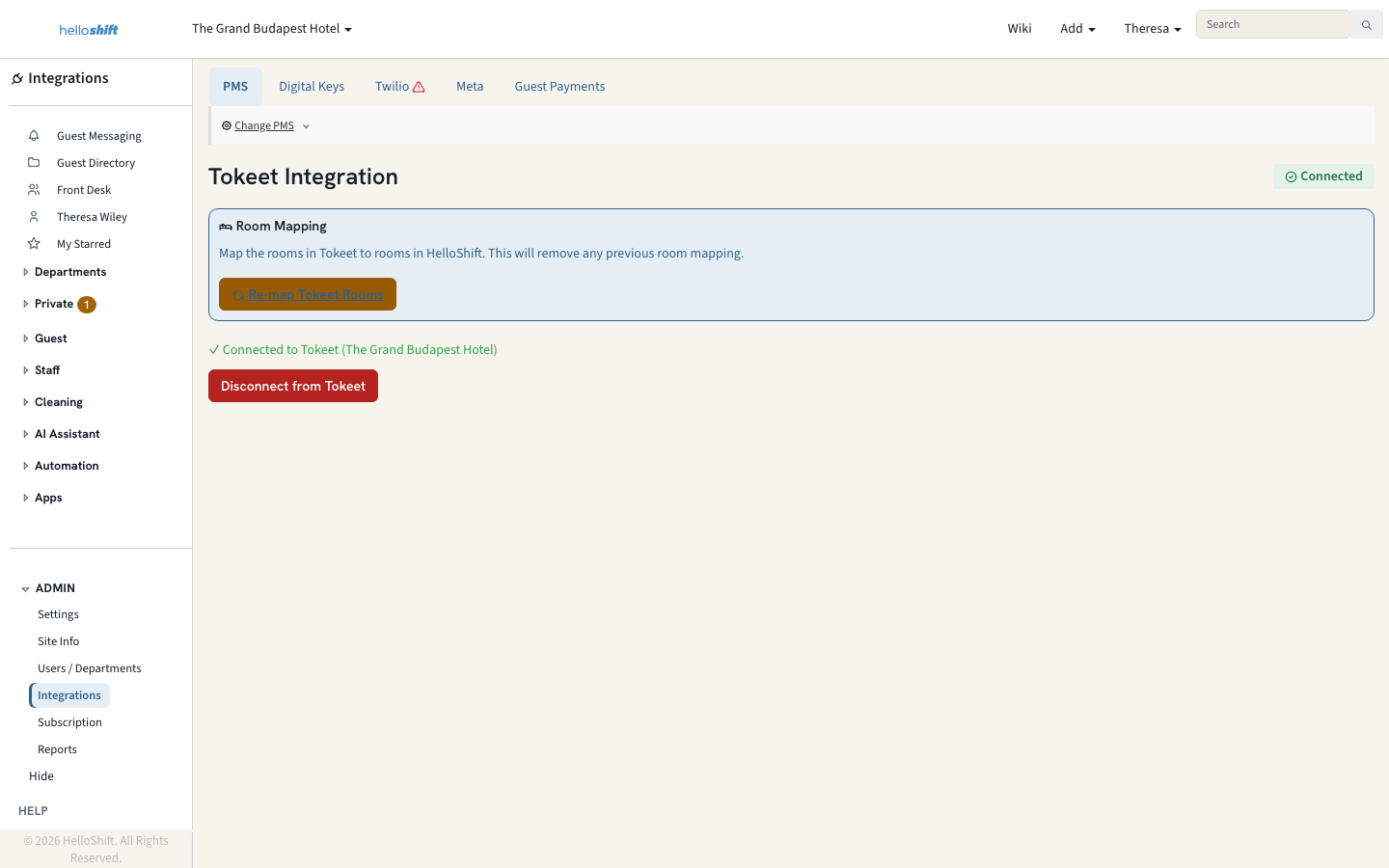Open Guest Directory in sidebar
Image resolution: width=1389 pixels, height=868 pixels.
pos(96,163)
